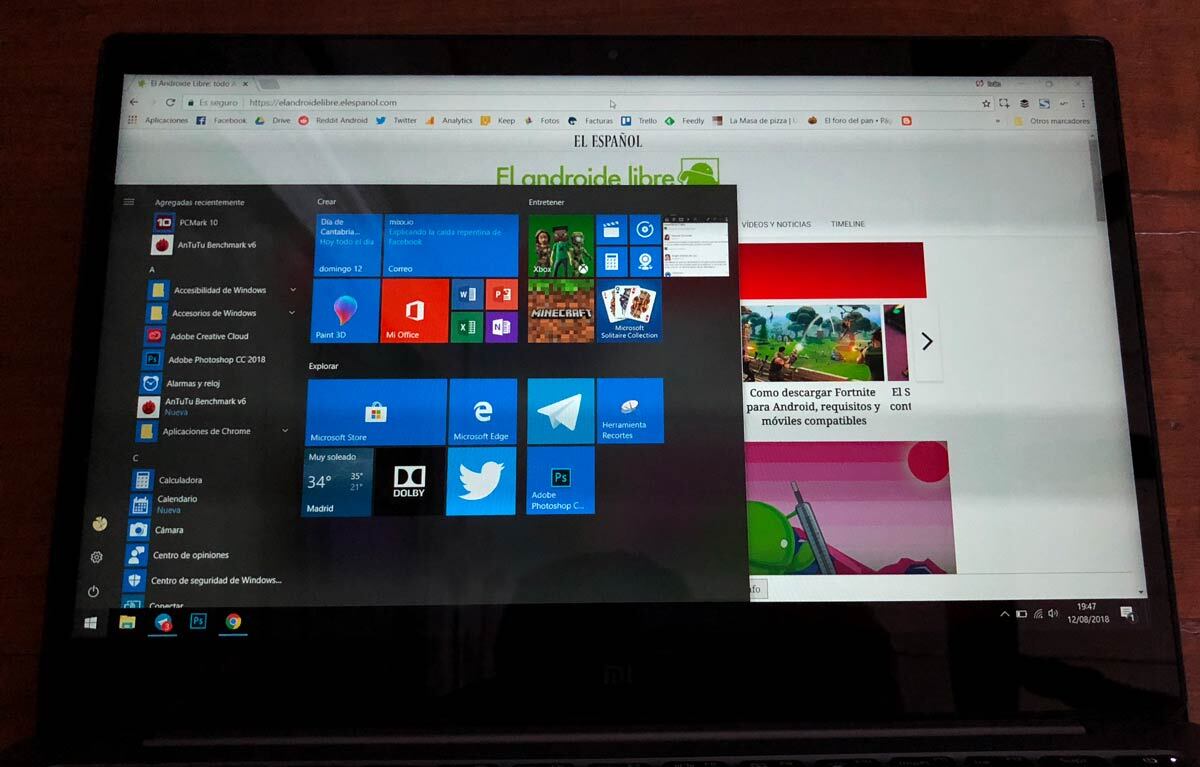Open the Vídeos y Noticias tab on the page

(776, 224)
